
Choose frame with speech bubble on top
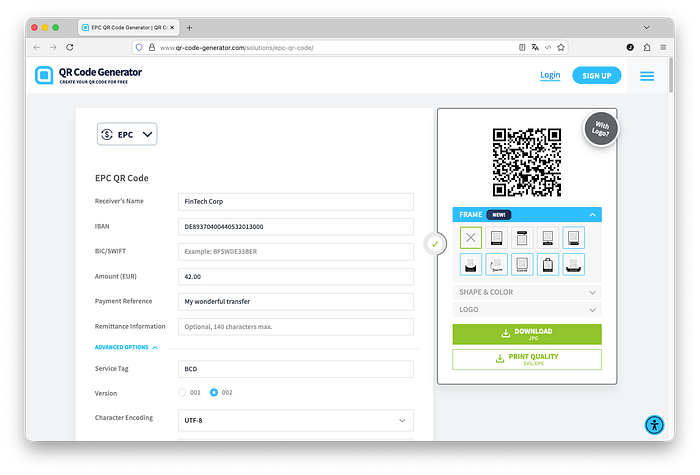(x=522, y=238)
